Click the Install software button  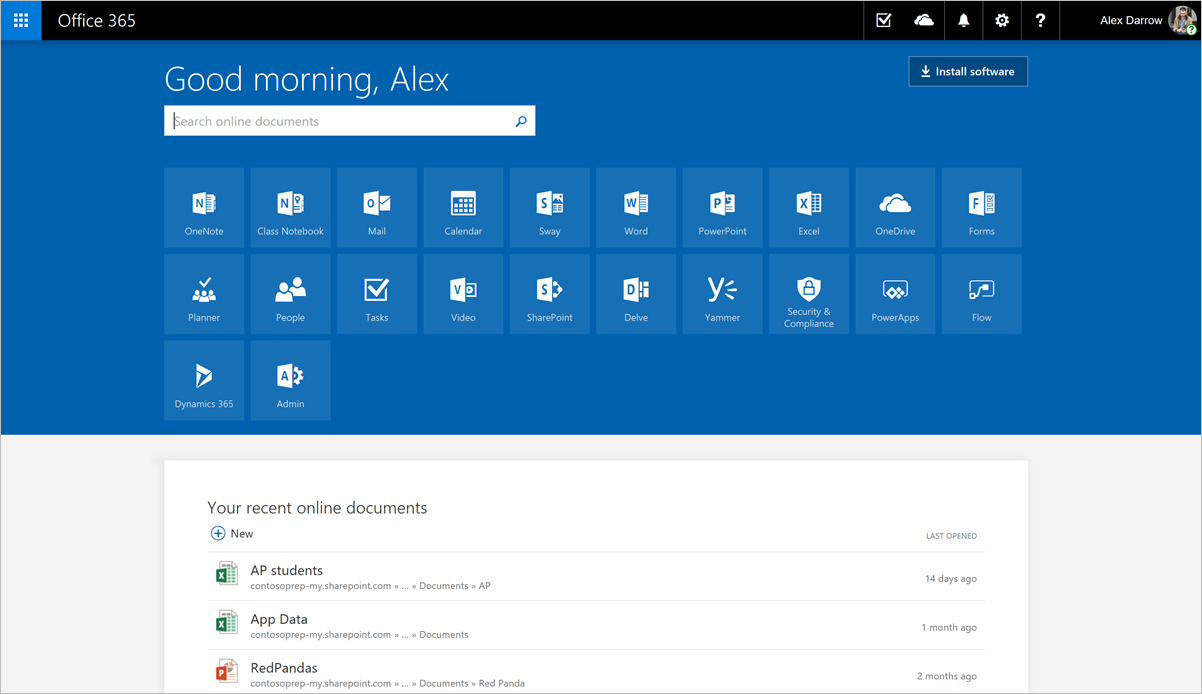968,71
